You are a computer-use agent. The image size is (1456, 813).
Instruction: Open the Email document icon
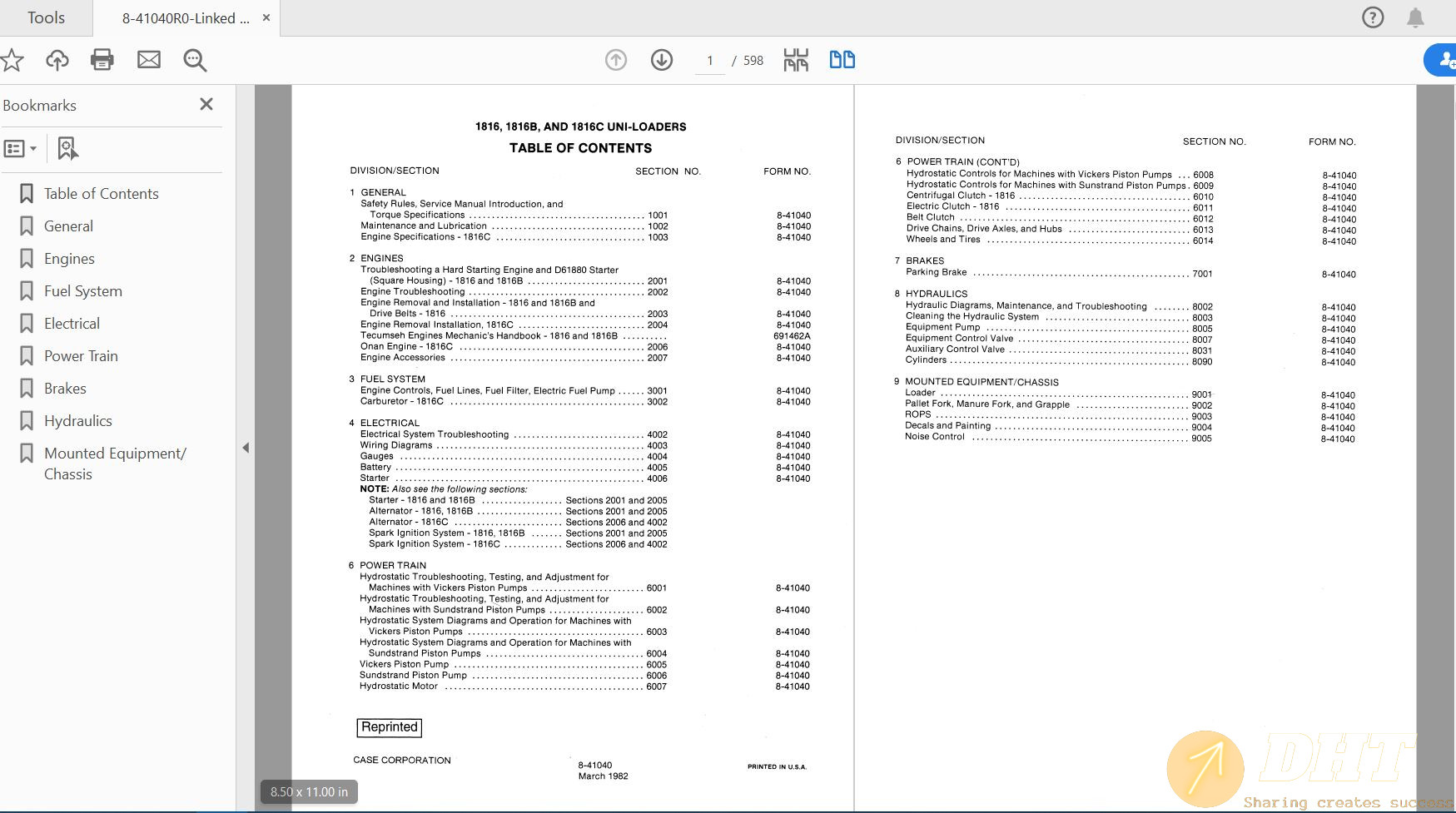click(x=149, y=59)
